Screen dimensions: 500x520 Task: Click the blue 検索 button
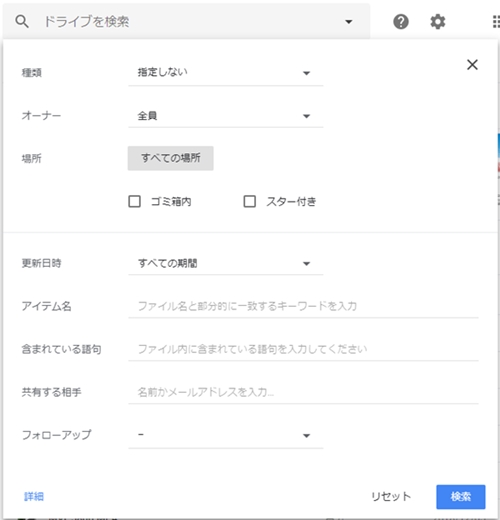(461, 497)
